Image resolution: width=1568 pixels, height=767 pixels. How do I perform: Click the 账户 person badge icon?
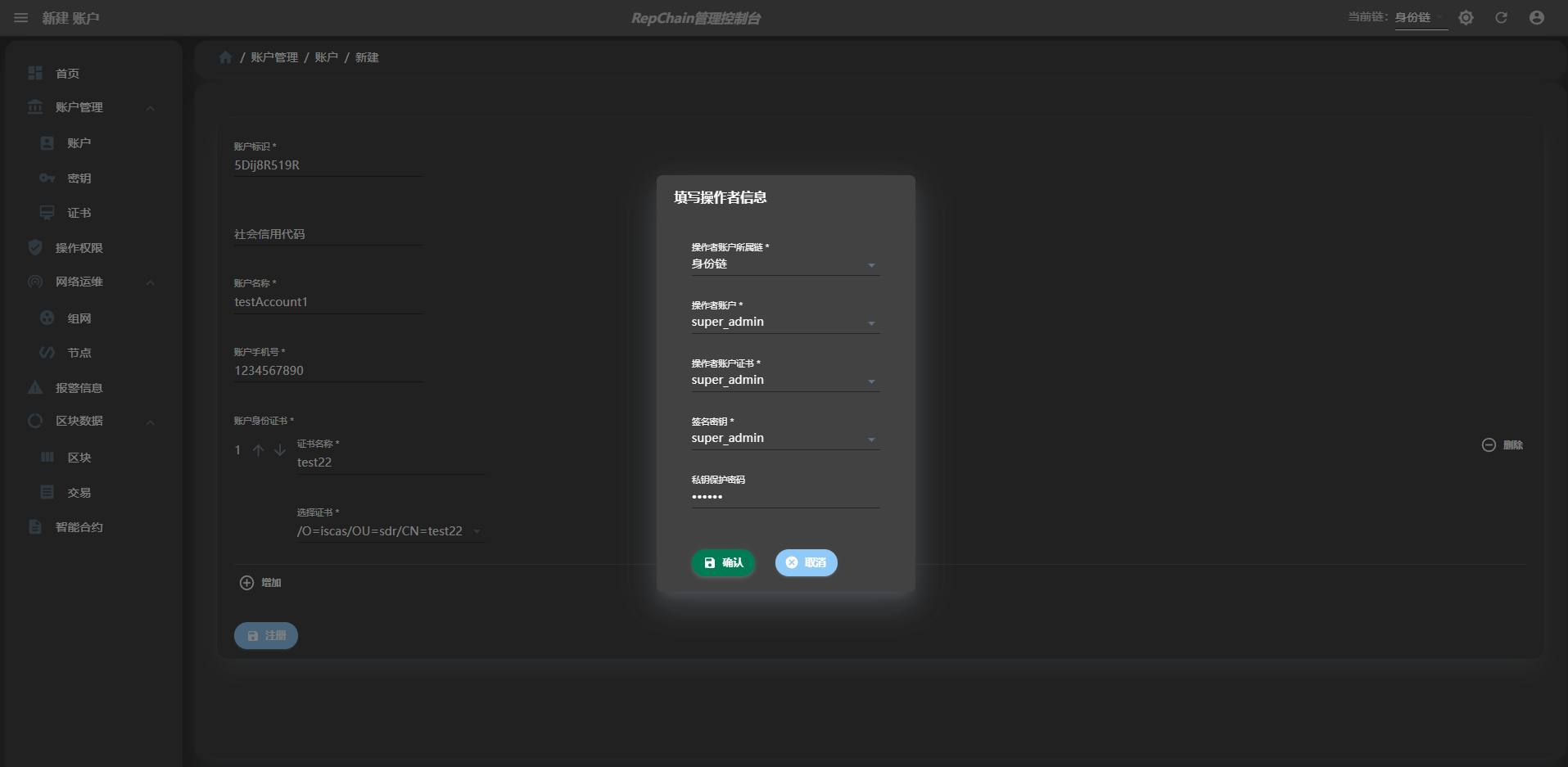(47, 143)
